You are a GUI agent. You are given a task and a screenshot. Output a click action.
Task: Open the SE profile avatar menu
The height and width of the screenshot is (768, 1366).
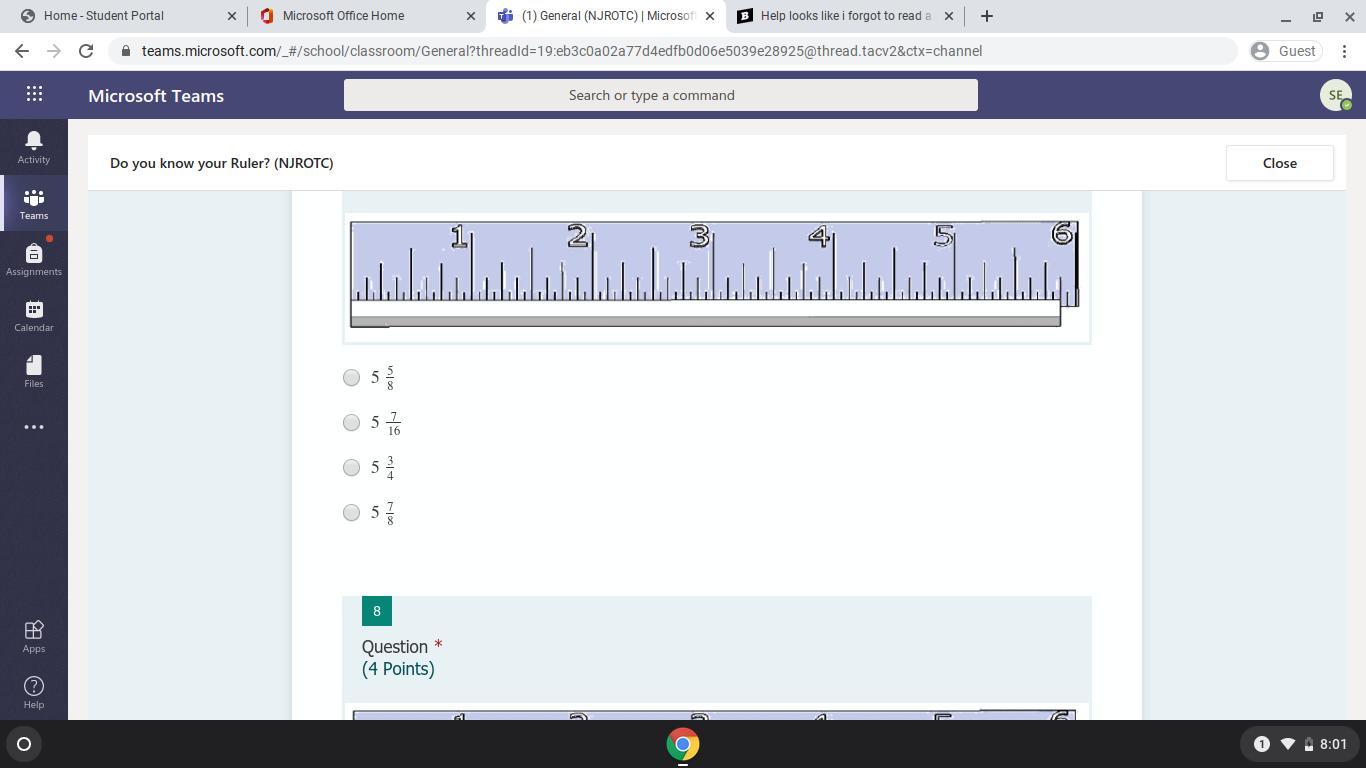click(1335, 95)
